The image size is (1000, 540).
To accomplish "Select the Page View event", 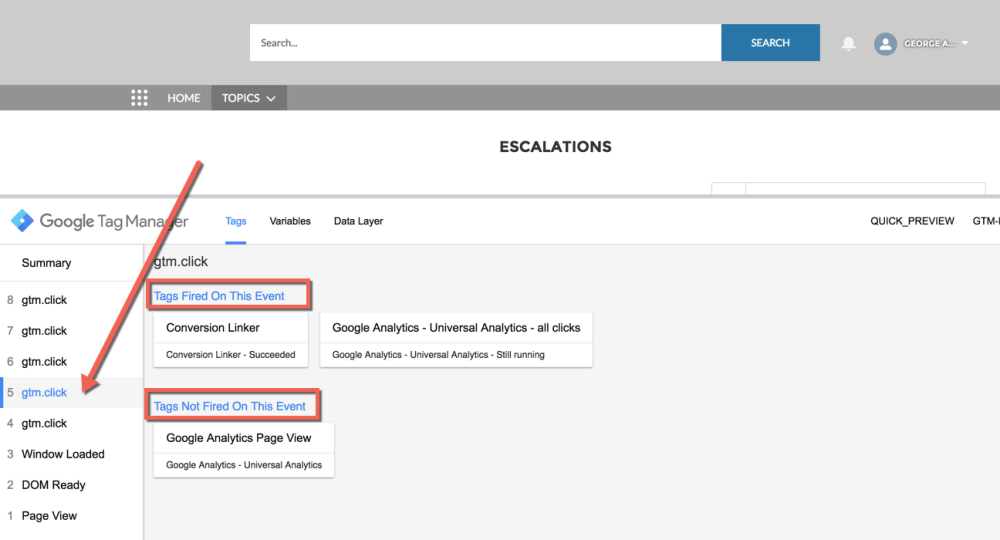I will pos(71,516).
